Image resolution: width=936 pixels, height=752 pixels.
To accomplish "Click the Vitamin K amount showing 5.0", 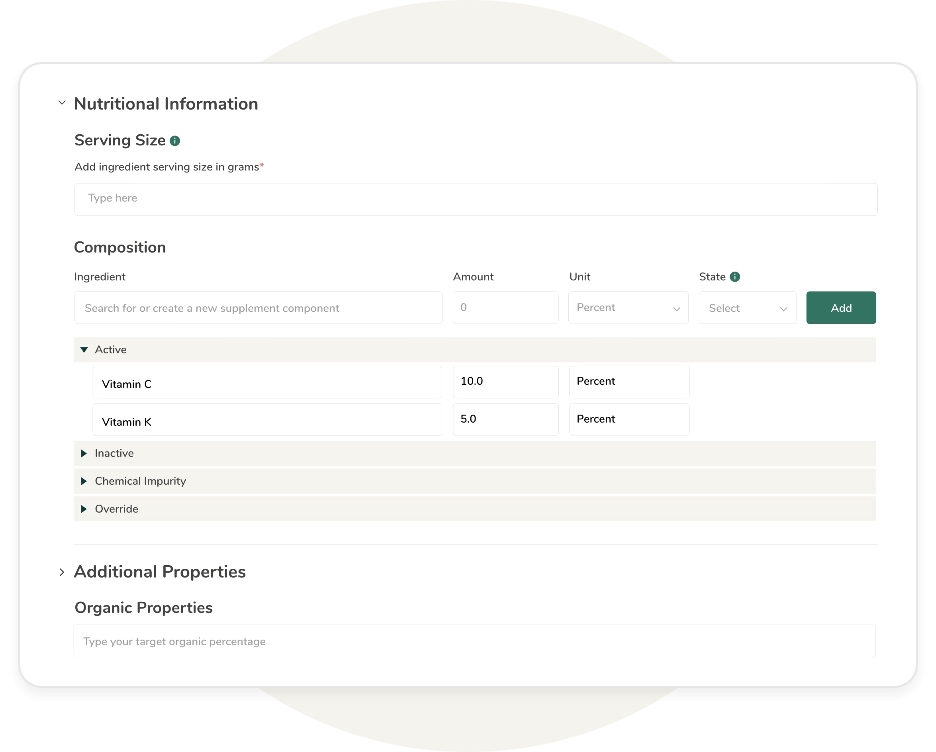I will (x=505, y=419).
